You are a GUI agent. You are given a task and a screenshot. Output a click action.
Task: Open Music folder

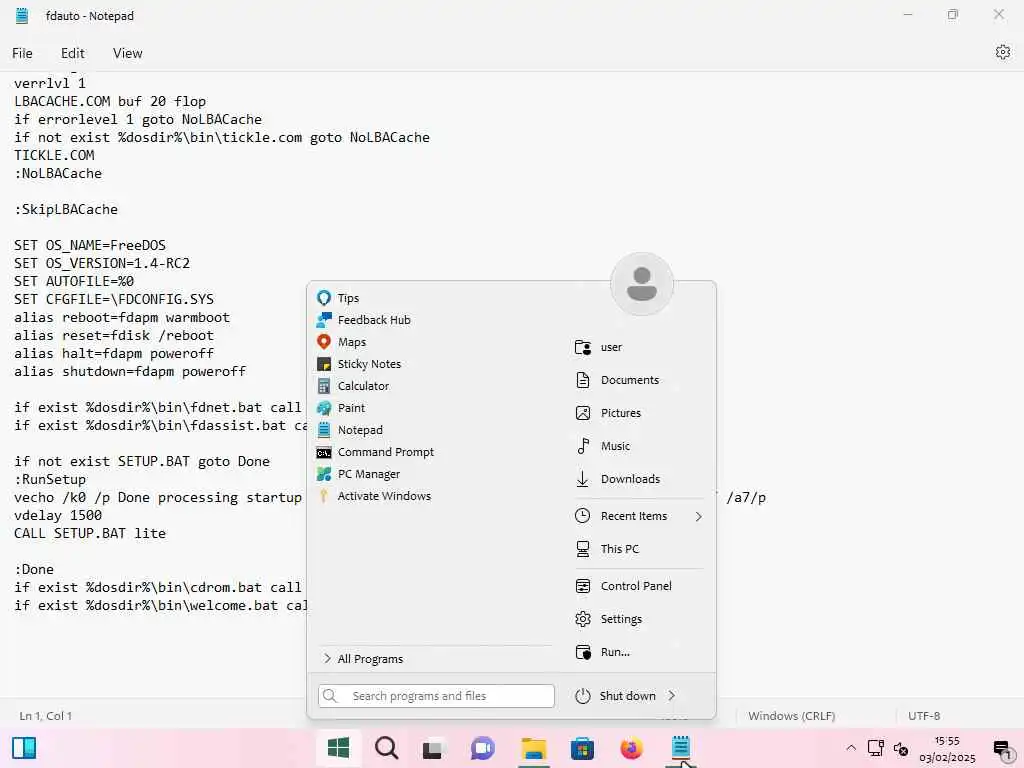pos(602,446)
